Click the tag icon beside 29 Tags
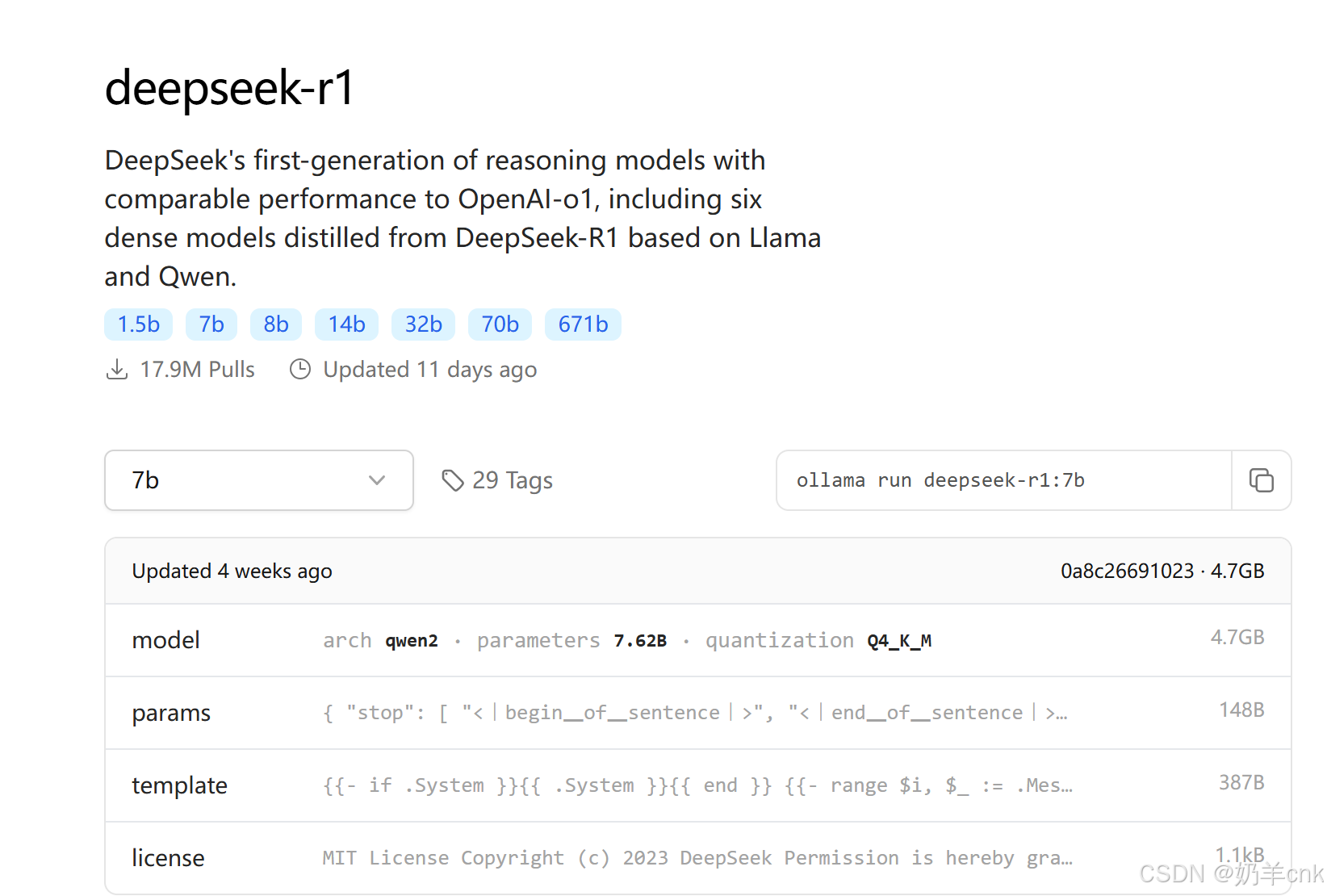The width and height of the screenshot is (1327, 896). point(453,480)
